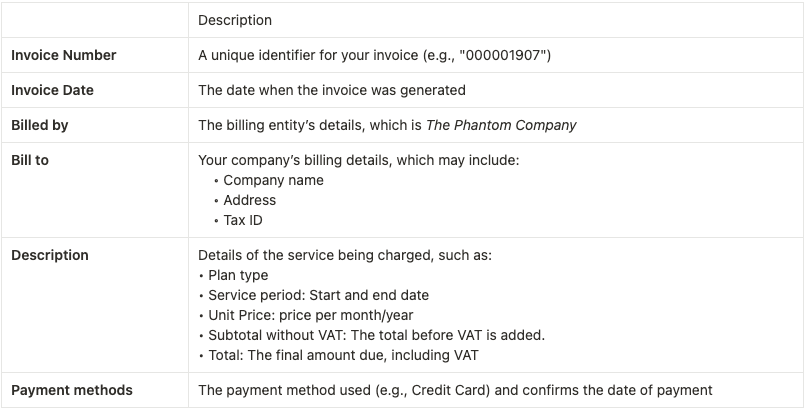Click the Invoice Date row label
804x410 pixels.
tap(52, 90)
